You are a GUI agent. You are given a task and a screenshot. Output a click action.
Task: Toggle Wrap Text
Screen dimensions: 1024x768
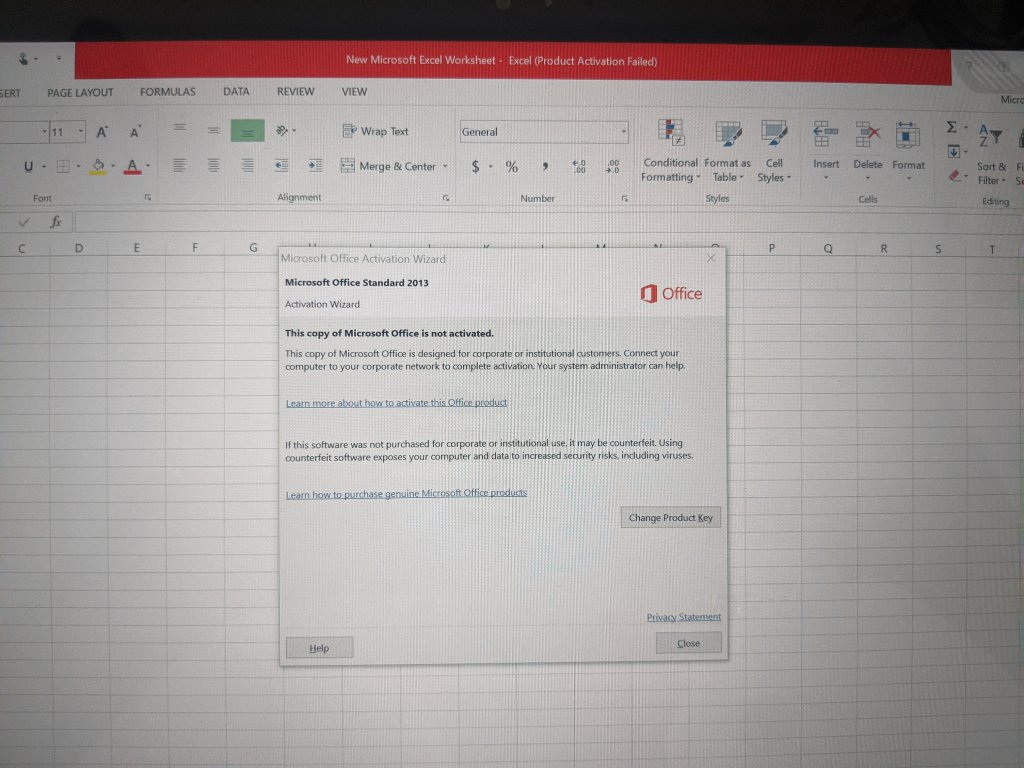click(376, 131)
